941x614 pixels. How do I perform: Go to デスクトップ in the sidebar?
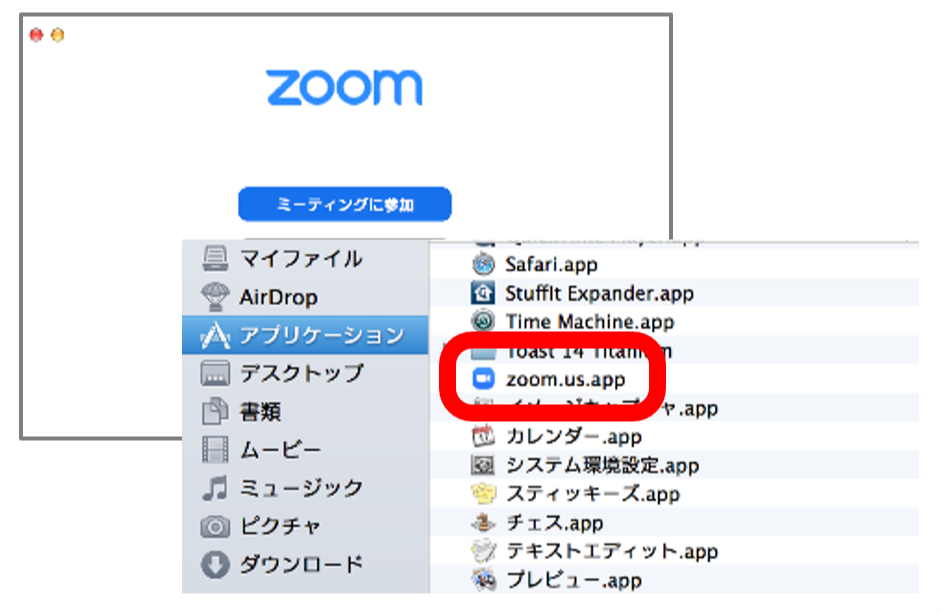305,373
